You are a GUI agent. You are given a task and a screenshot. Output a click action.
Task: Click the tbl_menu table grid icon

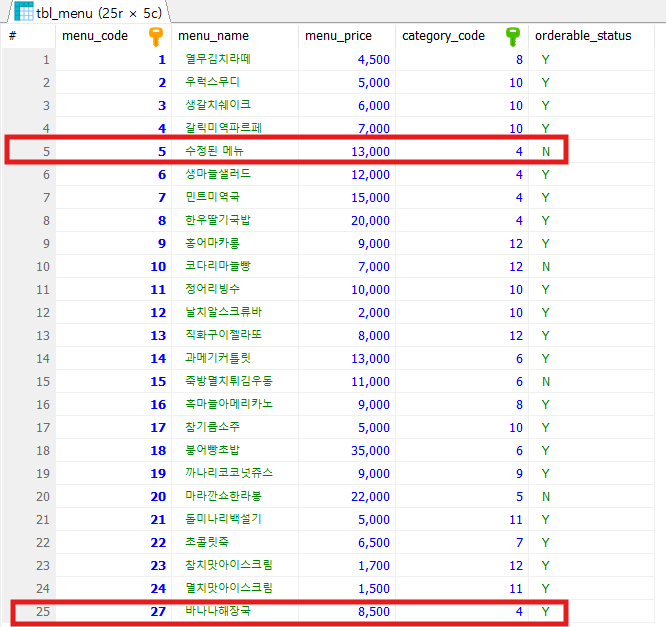pyautogui.click(x=24, y=11)
